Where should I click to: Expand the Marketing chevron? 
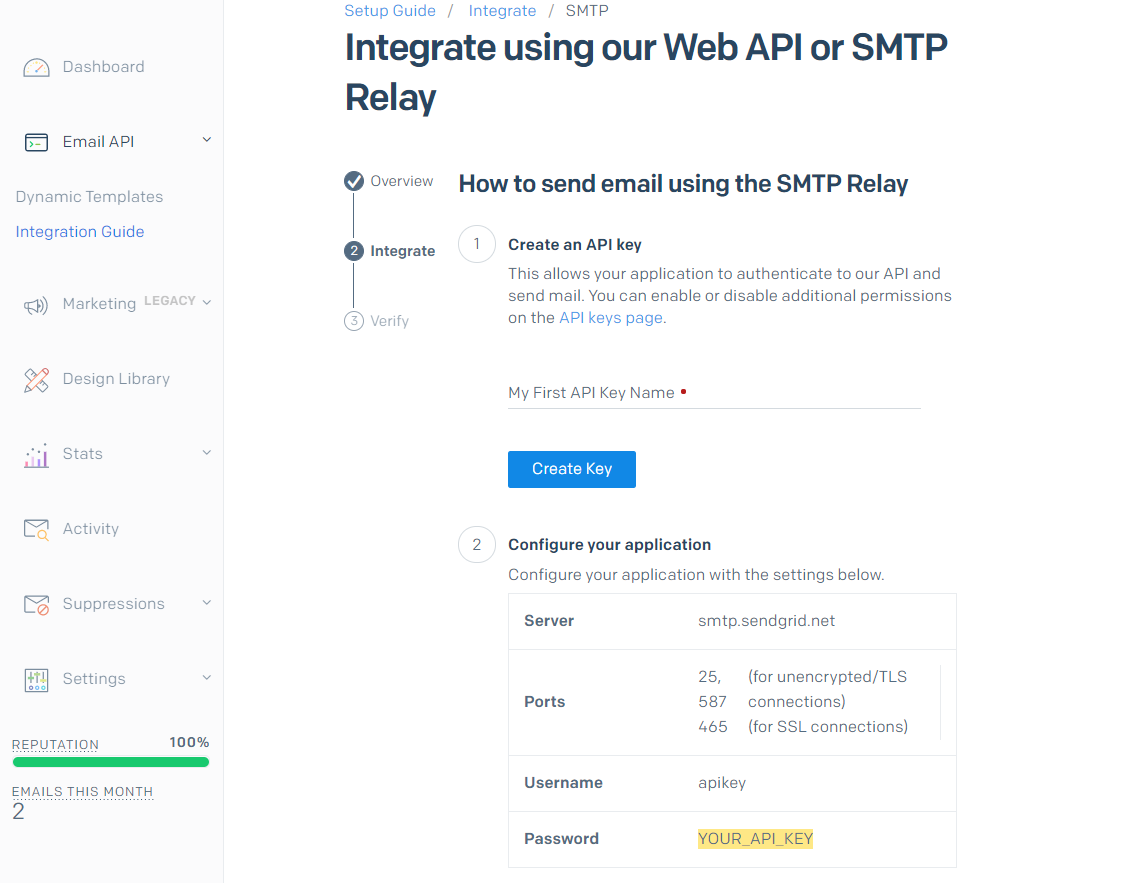tap(207, 302)
